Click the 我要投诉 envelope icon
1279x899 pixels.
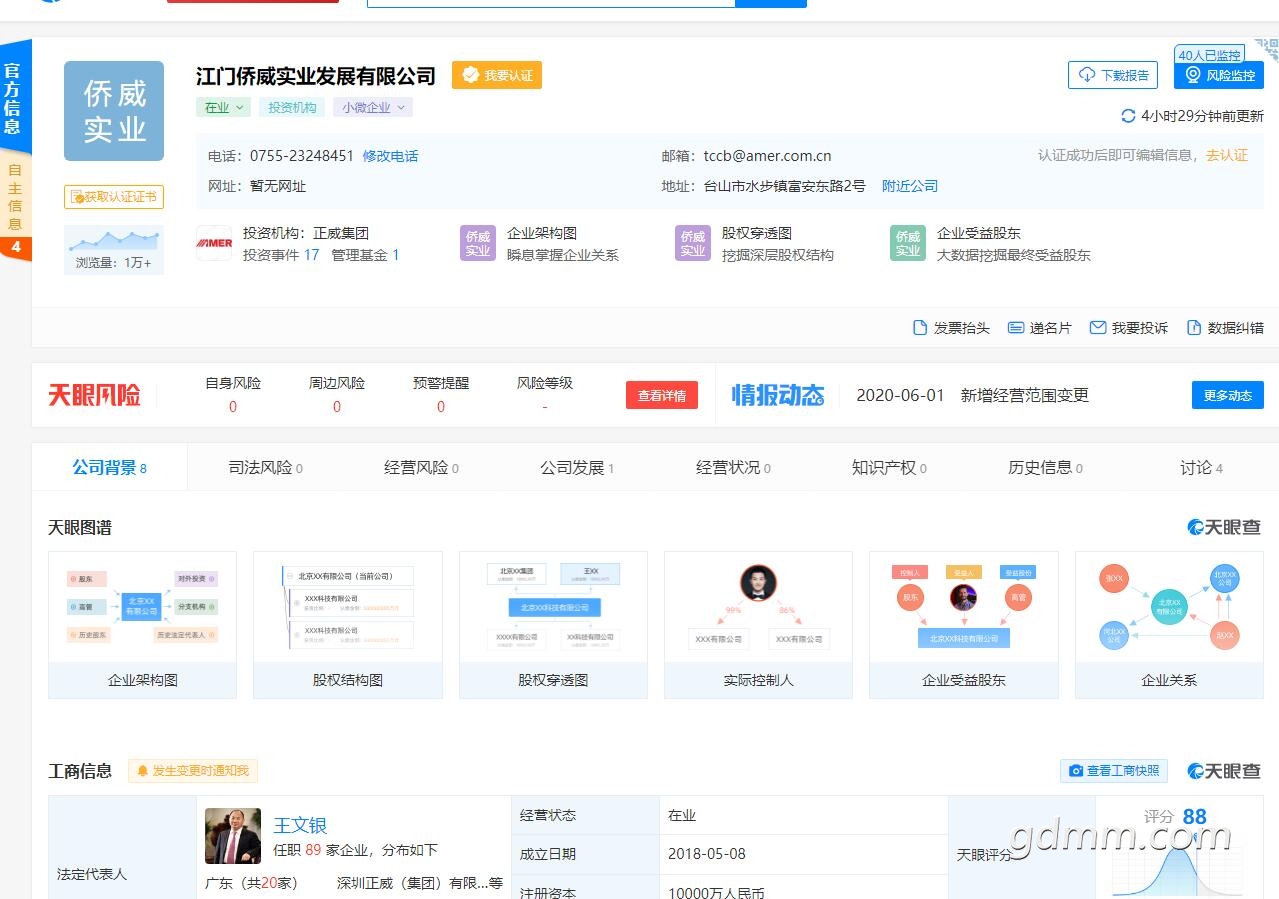coord(1097,328)
